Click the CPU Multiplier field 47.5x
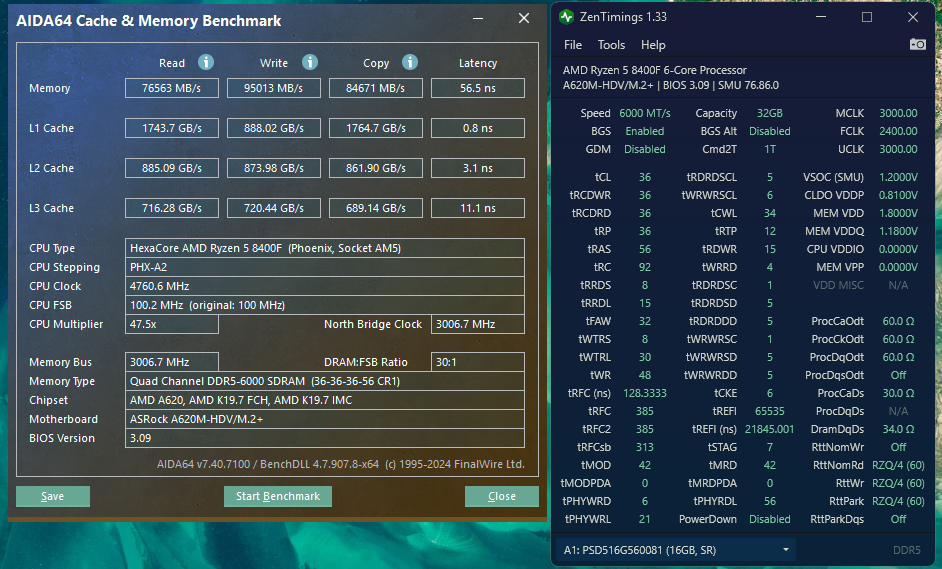The width and height of the screenshot is (942, 569). (x=172, y=324)
